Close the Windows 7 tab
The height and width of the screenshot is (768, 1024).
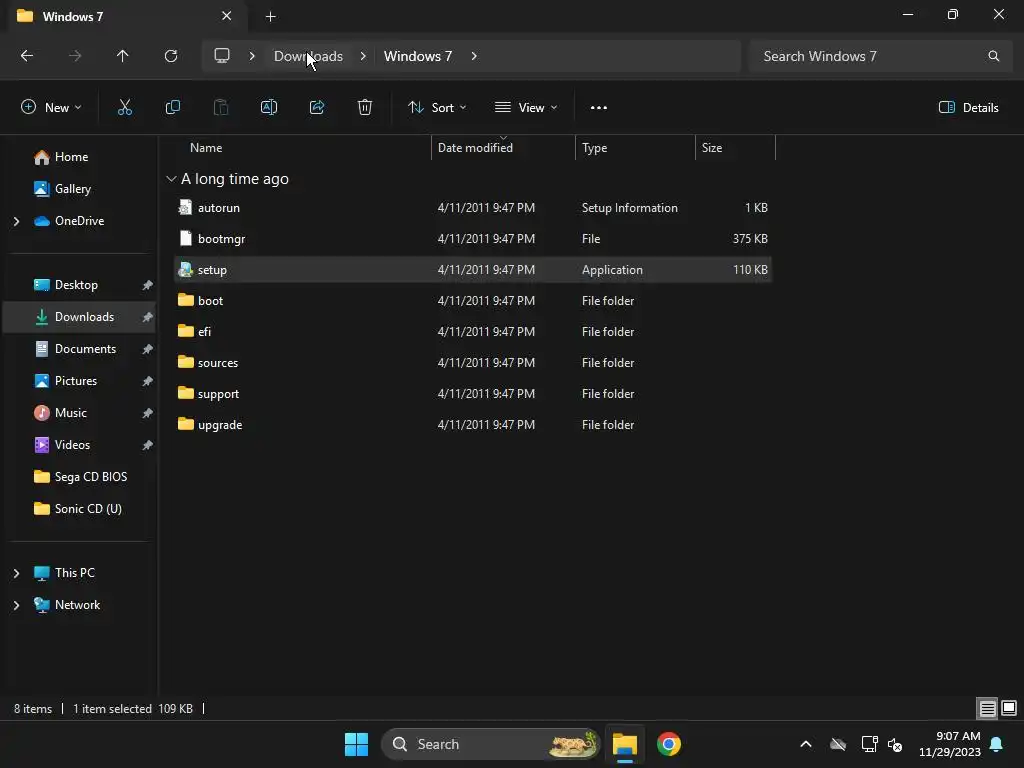pyautogui.click(x=227, y=16)
